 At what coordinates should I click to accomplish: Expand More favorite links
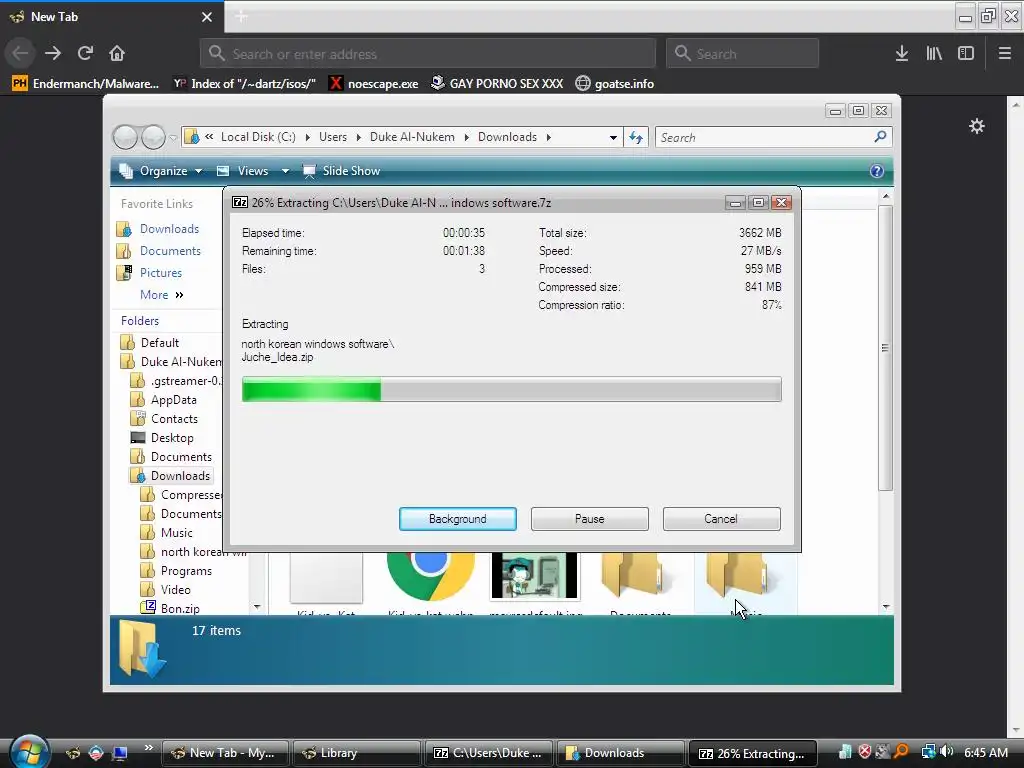pos(162,295)
